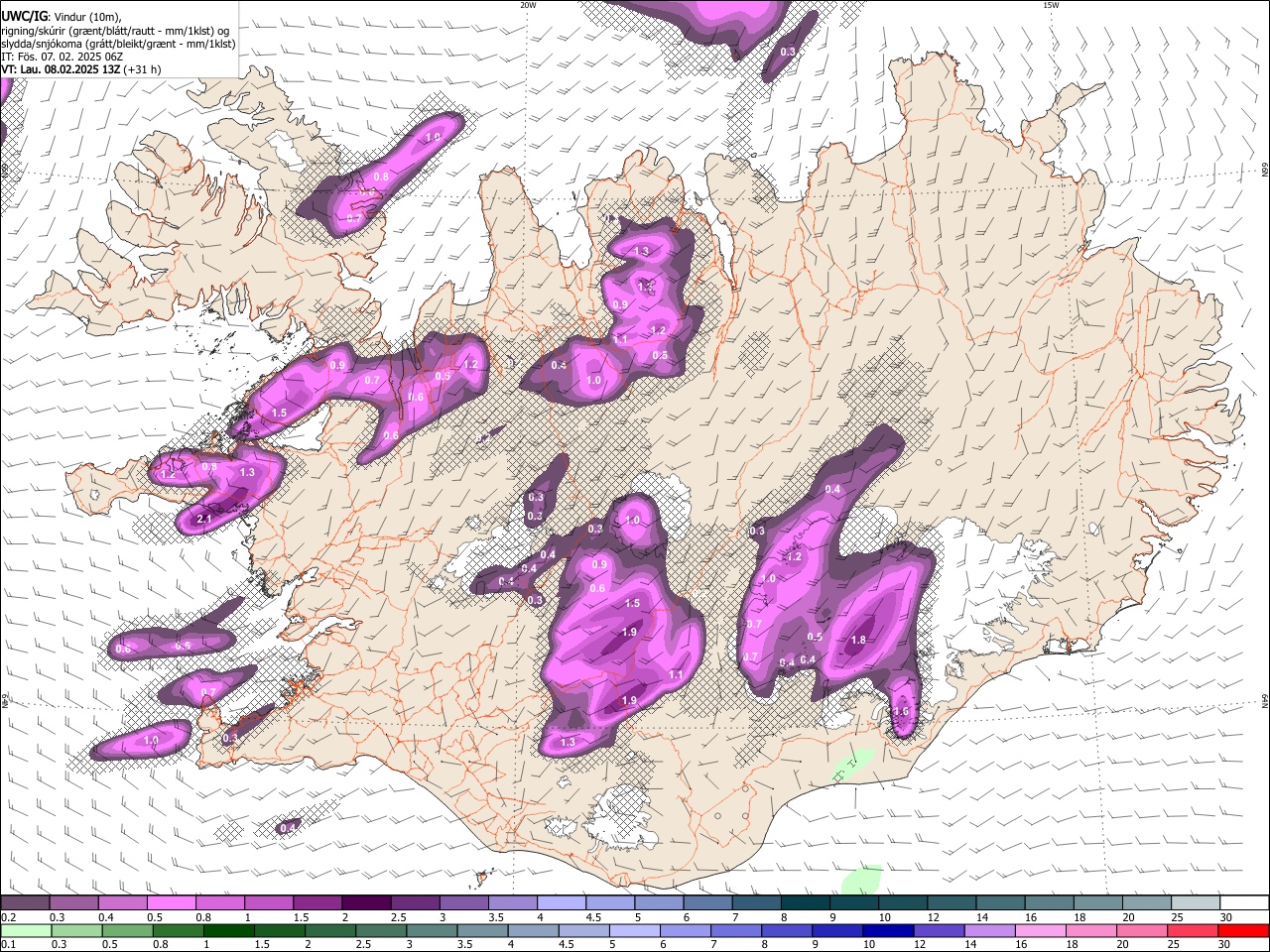
Task: Pick the darkest purple snow swatch between 2 and 2.5
Action: click(365, 902)
